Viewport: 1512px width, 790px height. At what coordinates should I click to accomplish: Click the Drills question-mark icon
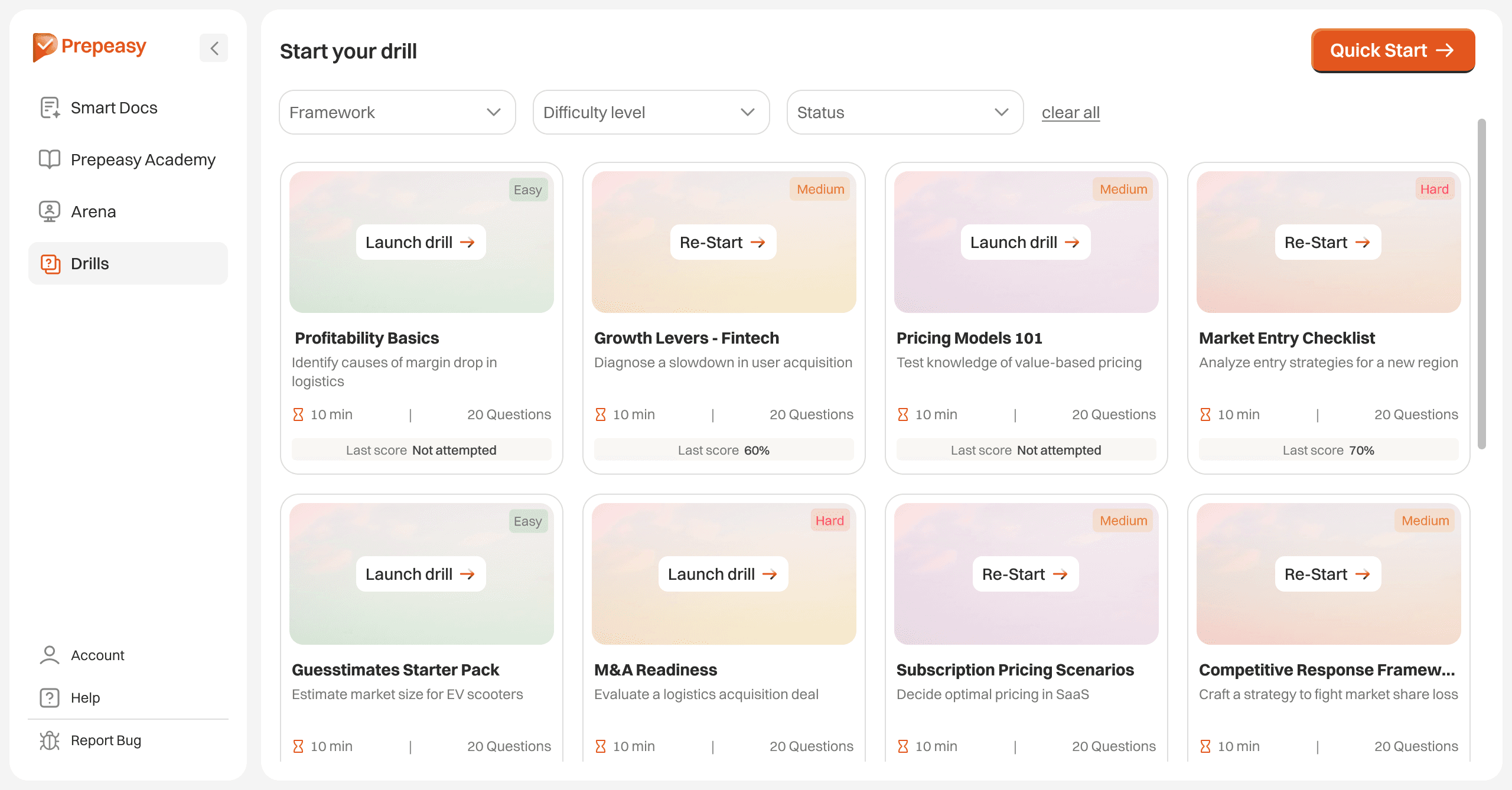click(50, 263)
